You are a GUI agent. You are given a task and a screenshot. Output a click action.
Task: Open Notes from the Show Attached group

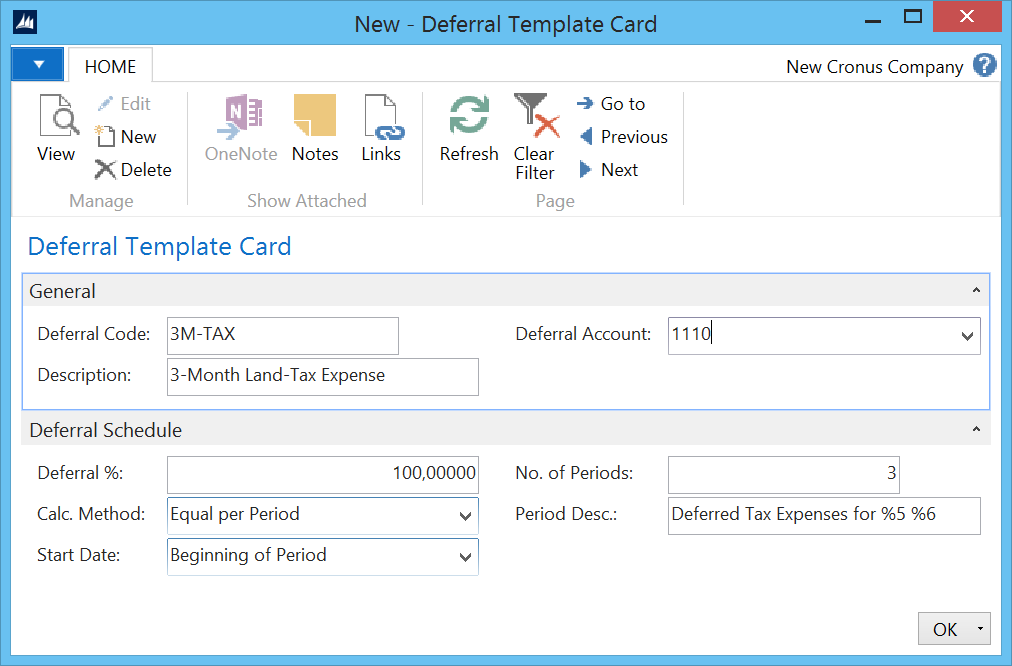pos(315,125)
